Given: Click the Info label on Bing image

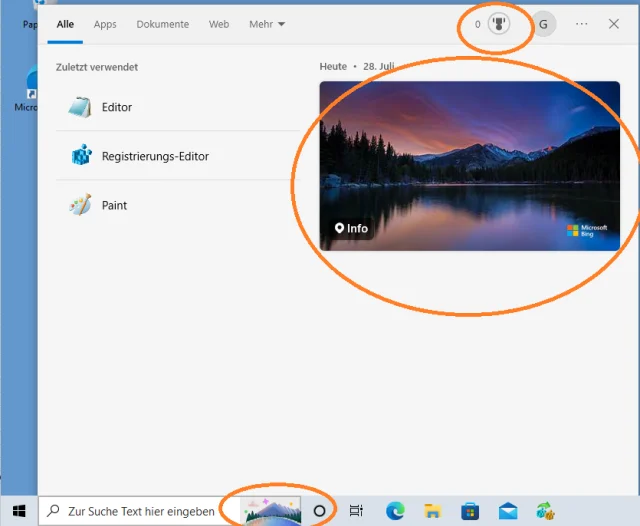Looking at the screenshot, I should [351, 229].
